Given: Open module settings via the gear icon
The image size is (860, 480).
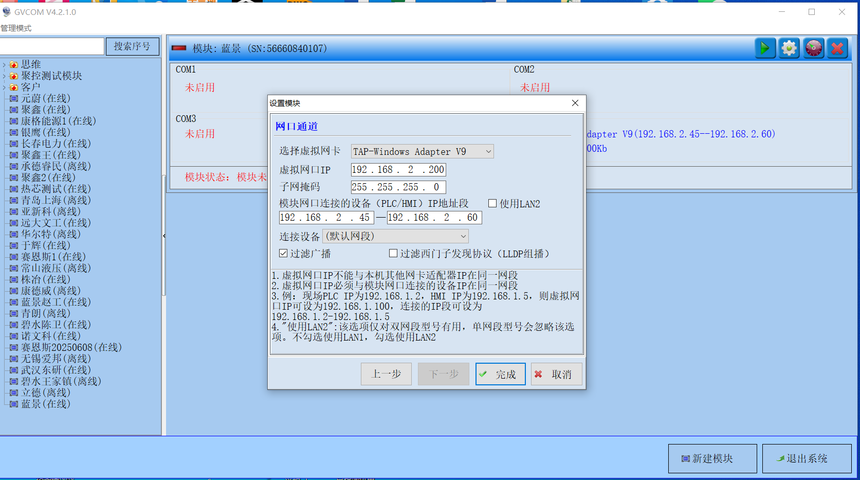Looking at the screenshot, I should pos(789,48).
